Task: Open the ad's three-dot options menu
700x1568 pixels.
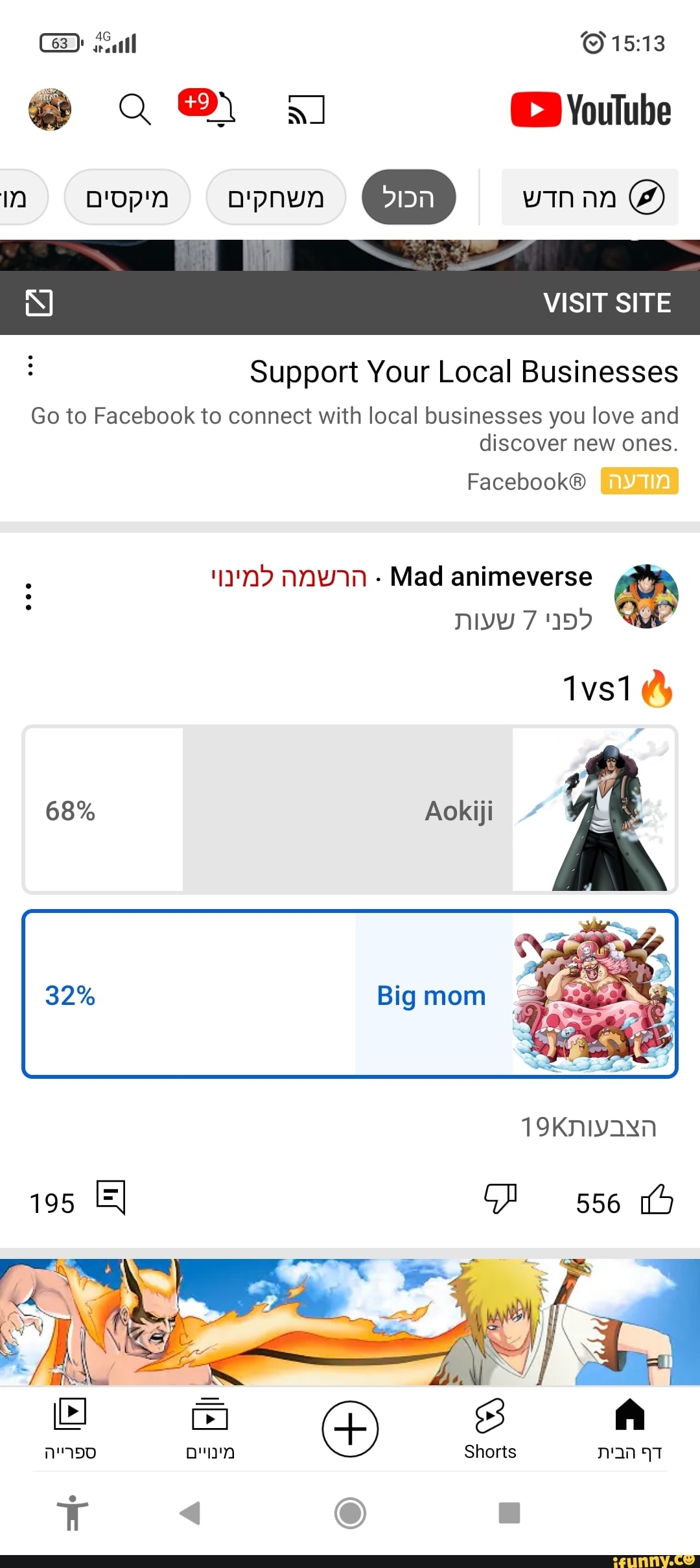Action: pyautogui.click(x=30, y=365)
